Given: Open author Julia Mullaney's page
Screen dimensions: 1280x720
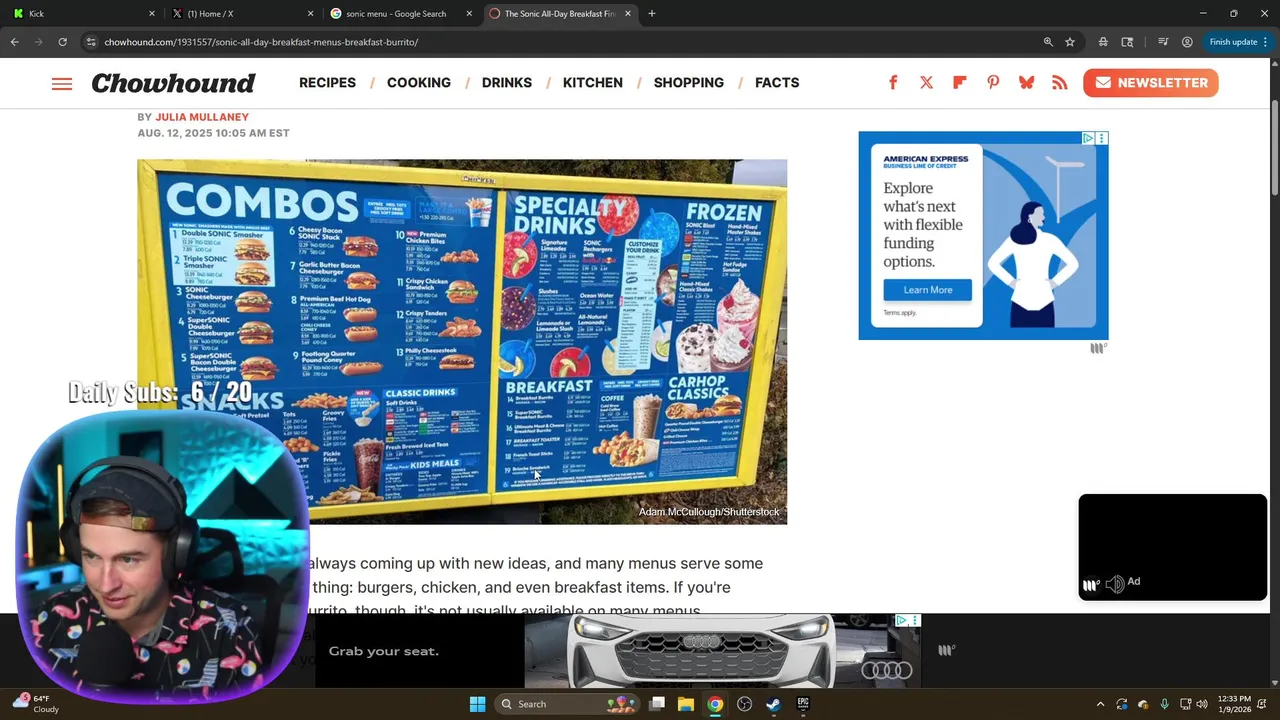Looking at the screenshot, I should click(202, 117).
